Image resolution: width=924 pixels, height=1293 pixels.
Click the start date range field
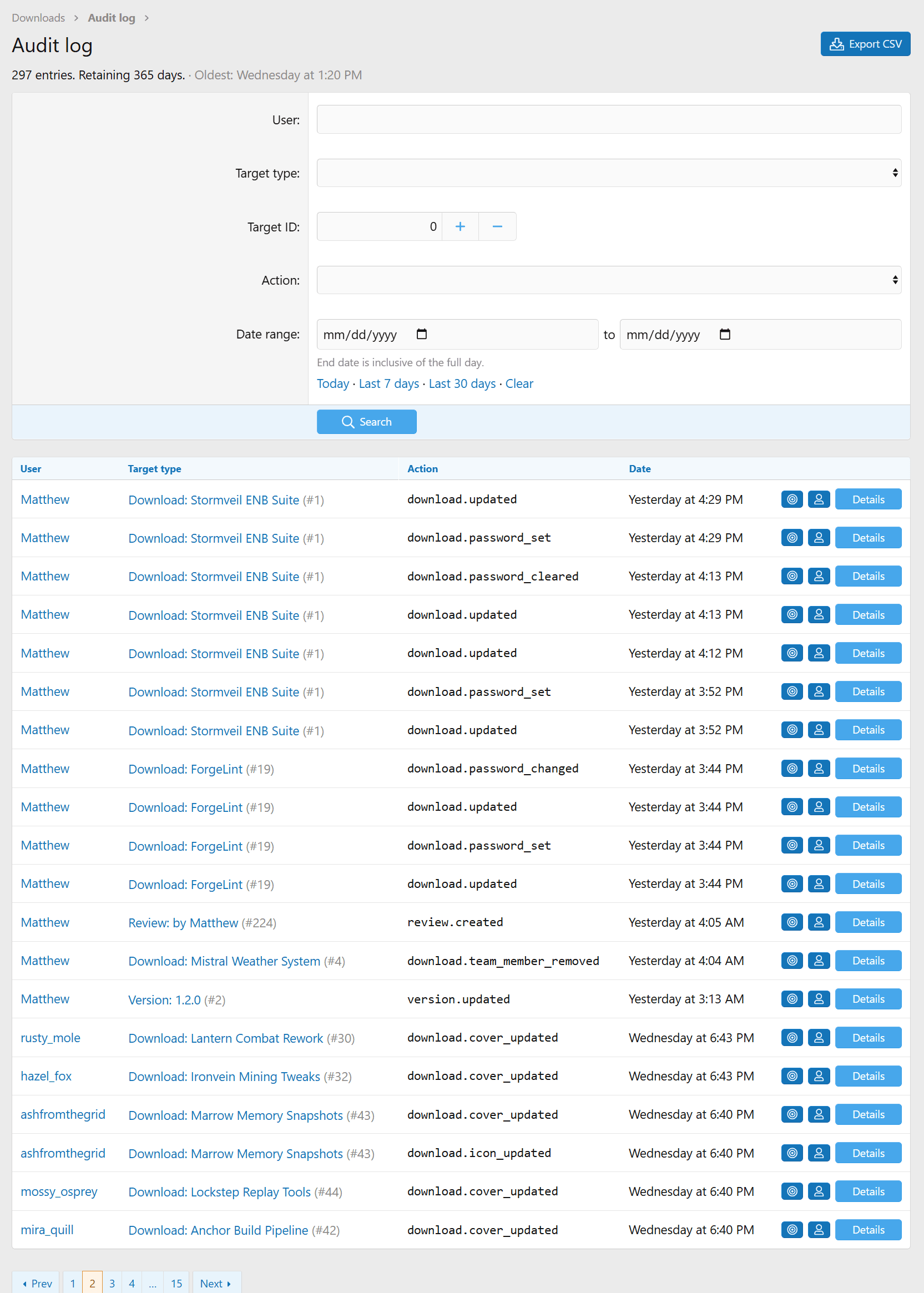tap(457, 334)
